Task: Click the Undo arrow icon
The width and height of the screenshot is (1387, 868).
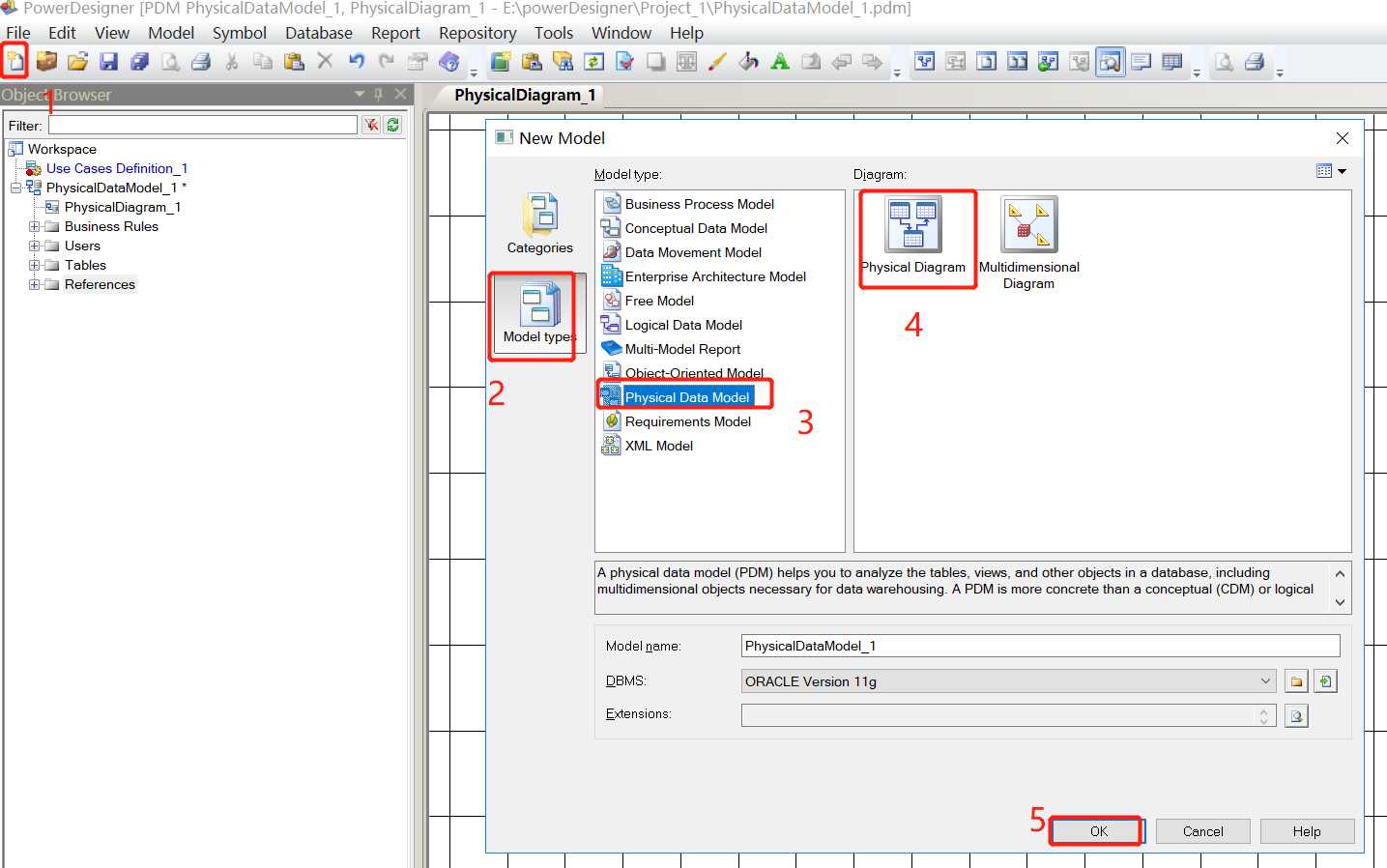Action: click(x=357, y=61)
